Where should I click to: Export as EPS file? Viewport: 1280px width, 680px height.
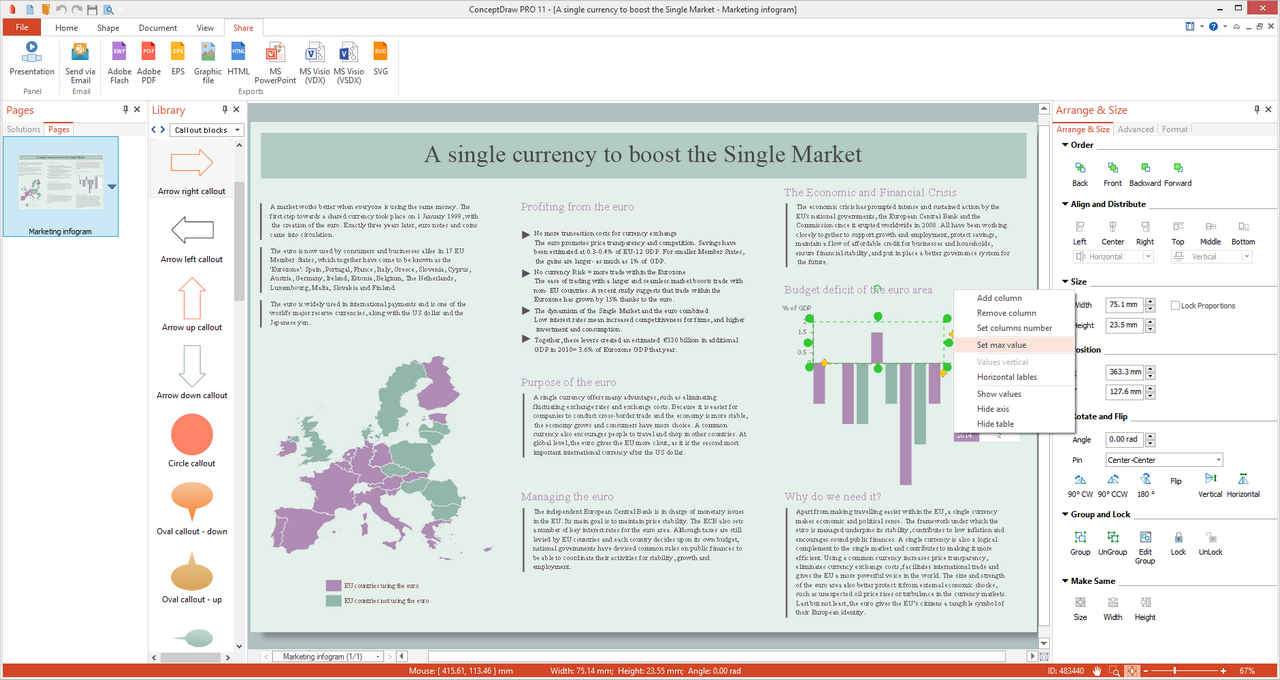click(x=178, y=57)
